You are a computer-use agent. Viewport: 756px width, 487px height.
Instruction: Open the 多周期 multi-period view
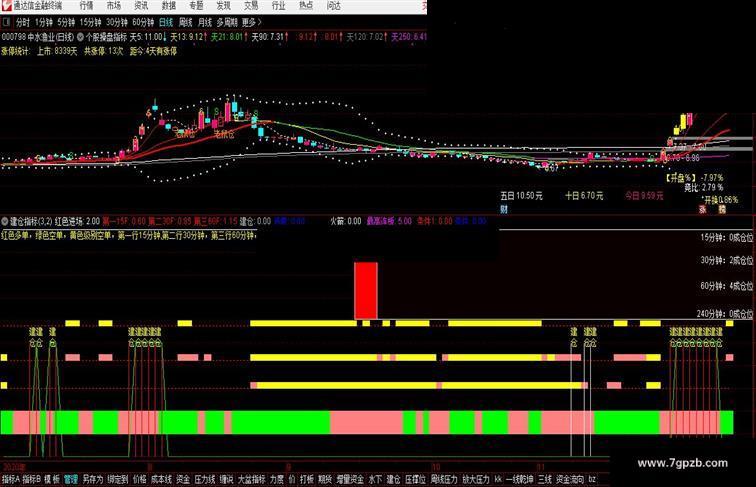click(227, 22)
